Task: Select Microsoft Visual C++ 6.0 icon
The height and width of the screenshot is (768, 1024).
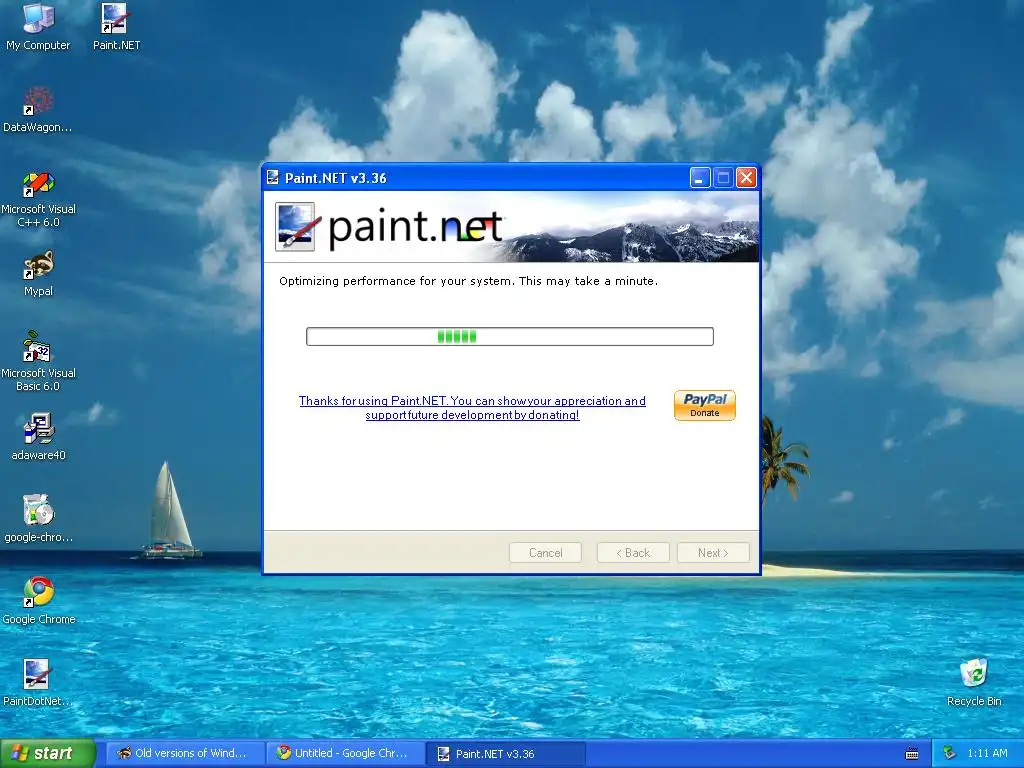Action: tap(38, 199)
